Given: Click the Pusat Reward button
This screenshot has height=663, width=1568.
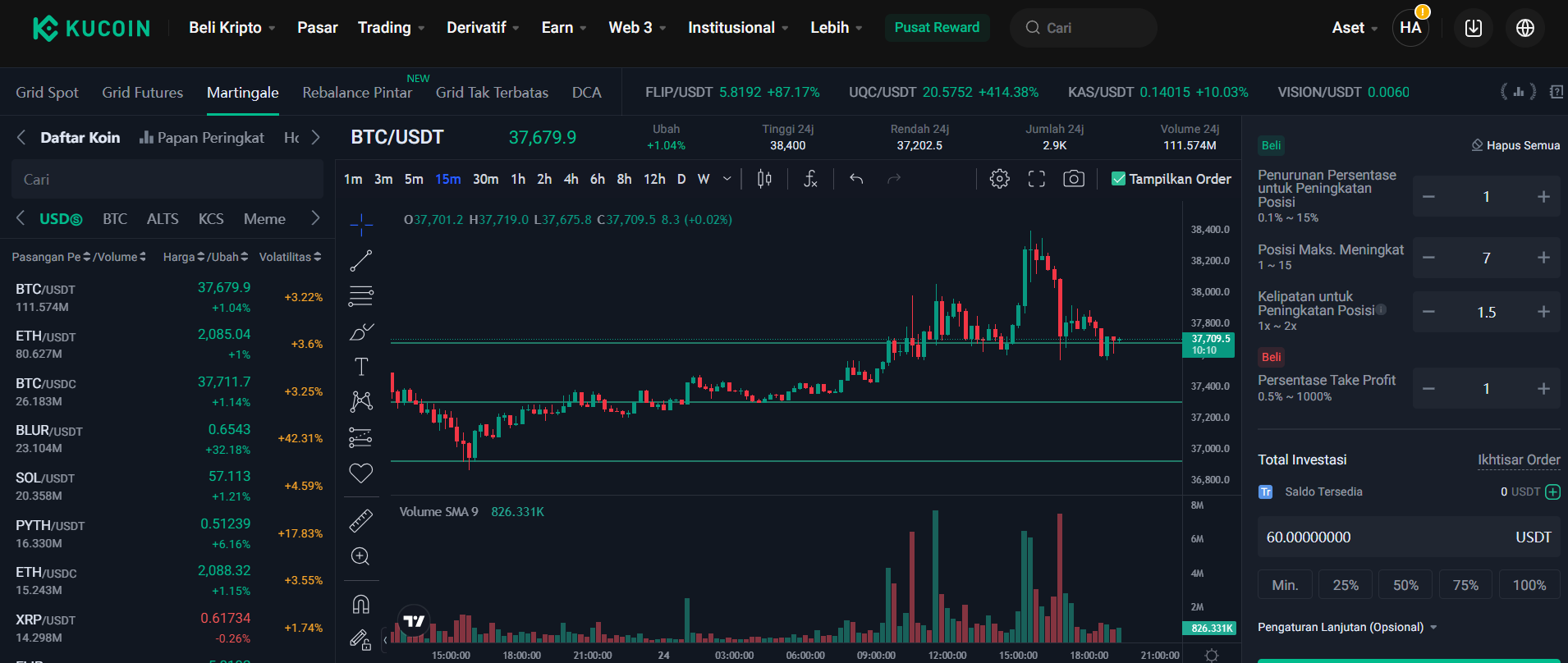Looking at the screenshot, I should (937, 28).
